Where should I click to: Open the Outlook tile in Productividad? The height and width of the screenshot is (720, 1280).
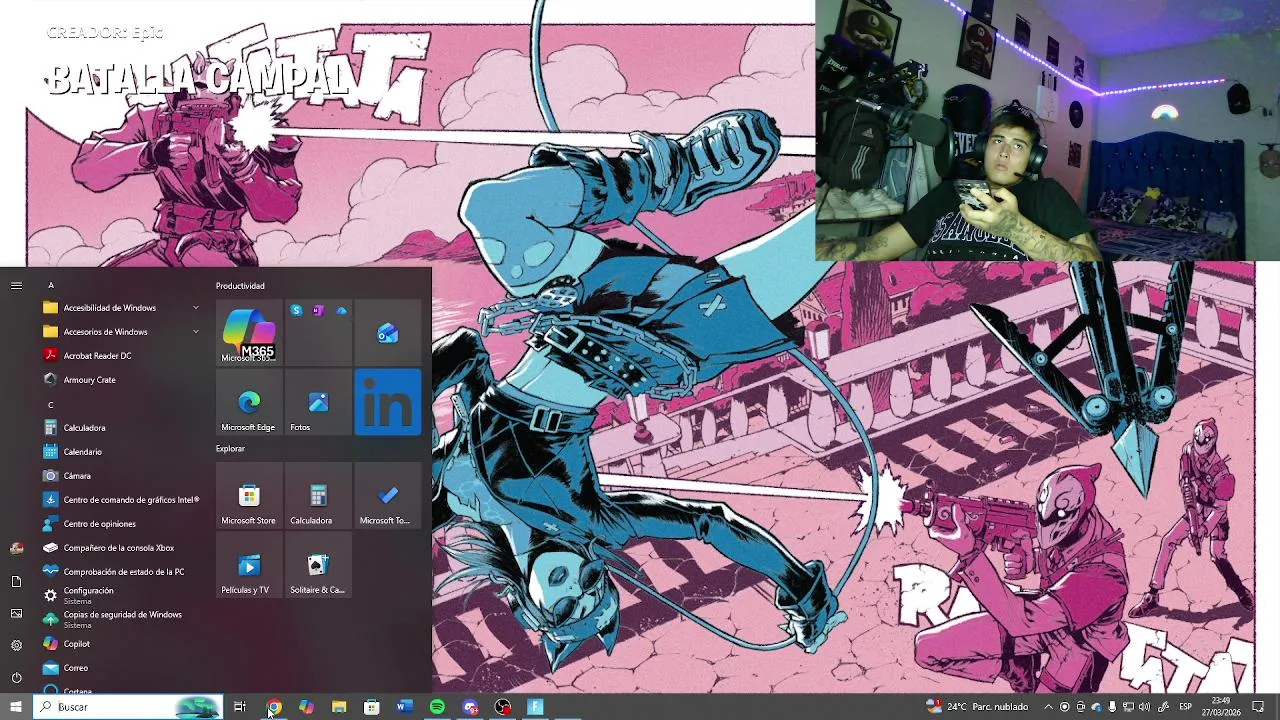388,333
